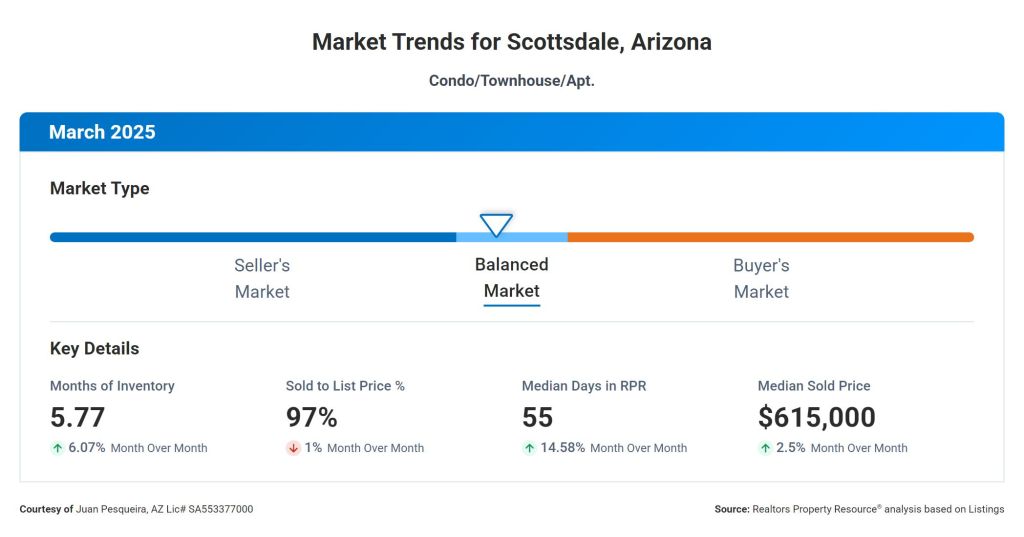
Task: Click the 97% sold to list value
Action: (311, 417)
